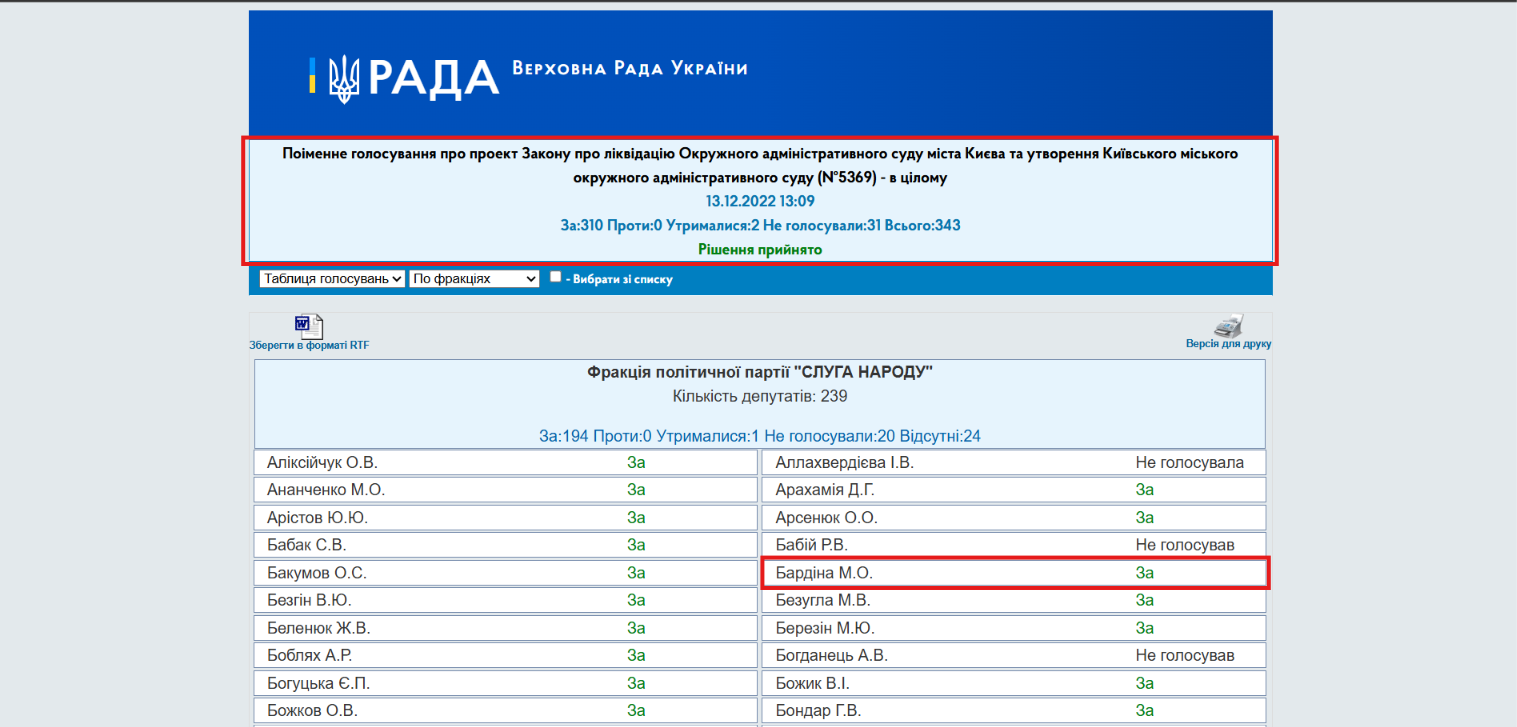Image resolution: width=1517 pixels, height=727 pixels.
Task: Open the 'Таблиця голосувань' dropdown
Action: pos(332,279)
